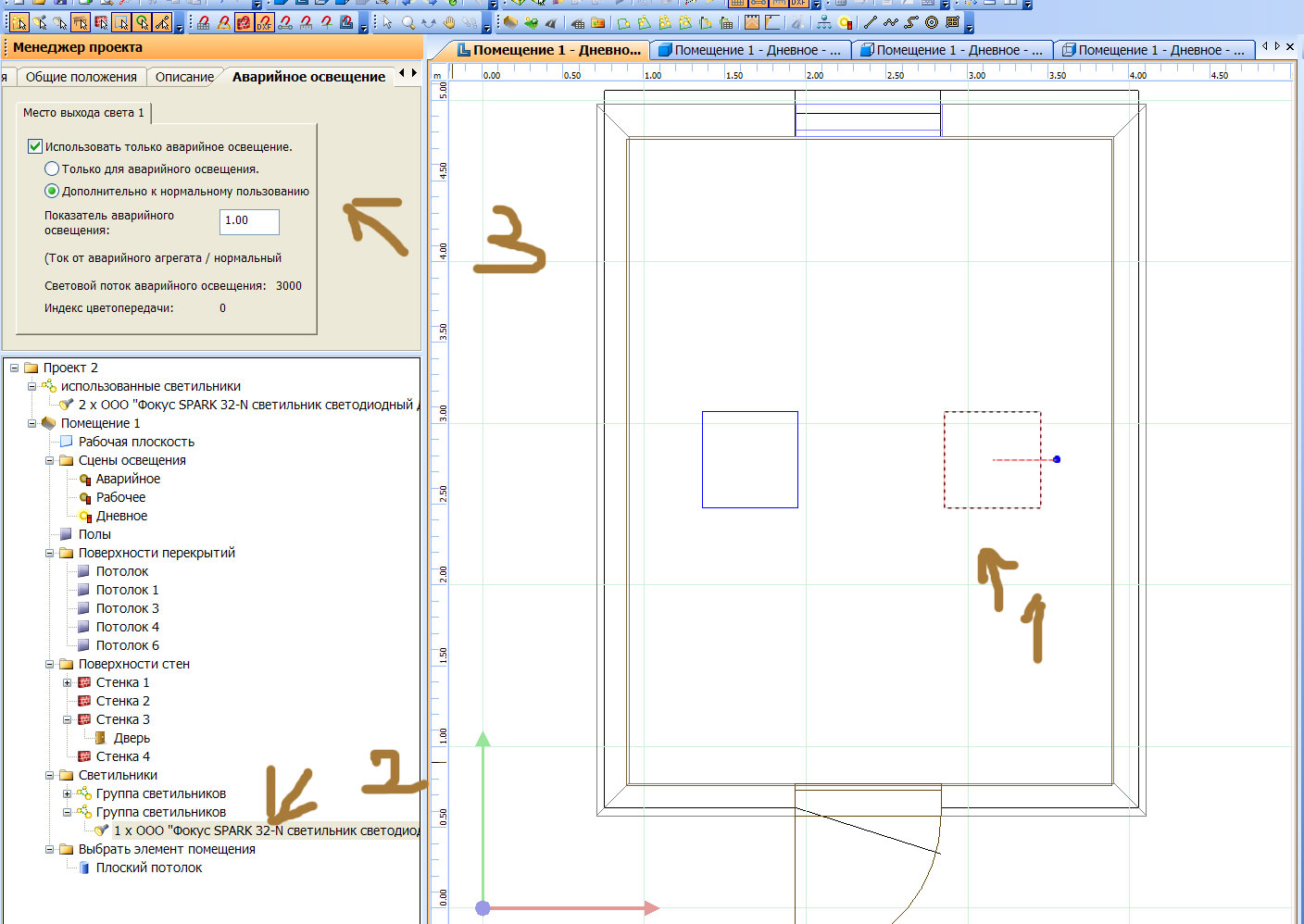Collapse the 'Сцены освещения' folder
Screen dimensions: 1304x924
tap(50, 460)
